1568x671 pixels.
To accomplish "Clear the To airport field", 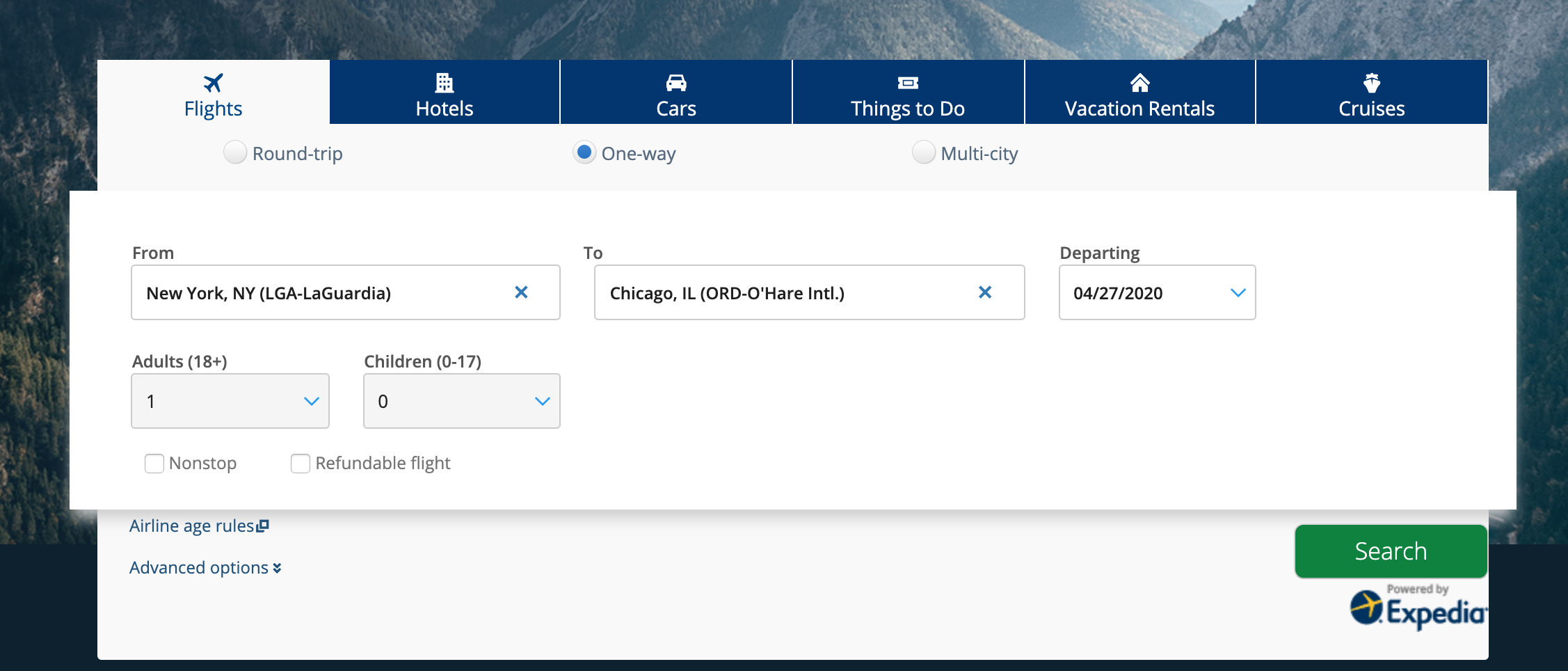I will 985,292.
